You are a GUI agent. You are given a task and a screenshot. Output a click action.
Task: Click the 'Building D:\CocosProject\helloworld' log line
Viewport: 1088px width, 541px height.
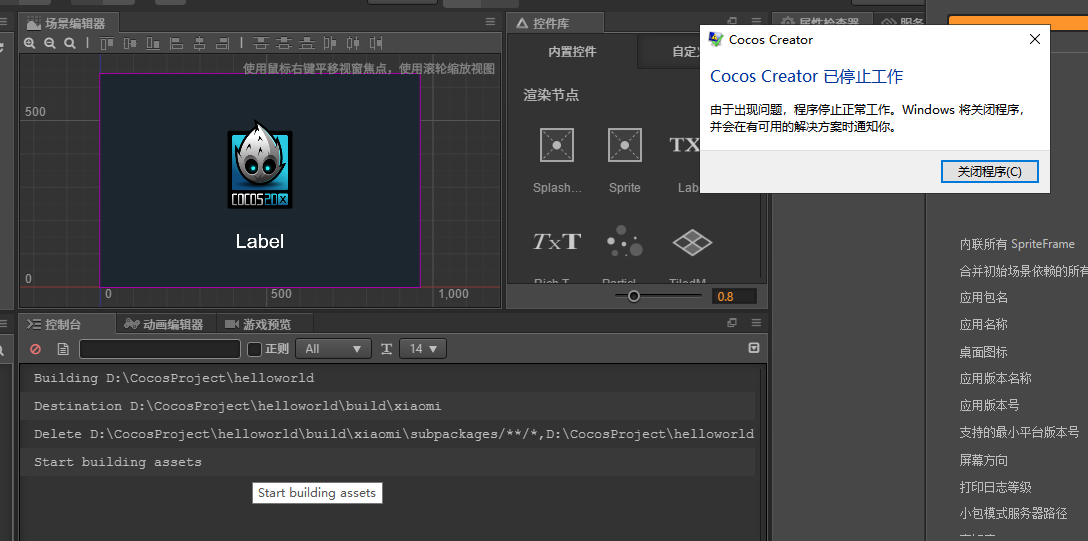[x=387, y=378]
